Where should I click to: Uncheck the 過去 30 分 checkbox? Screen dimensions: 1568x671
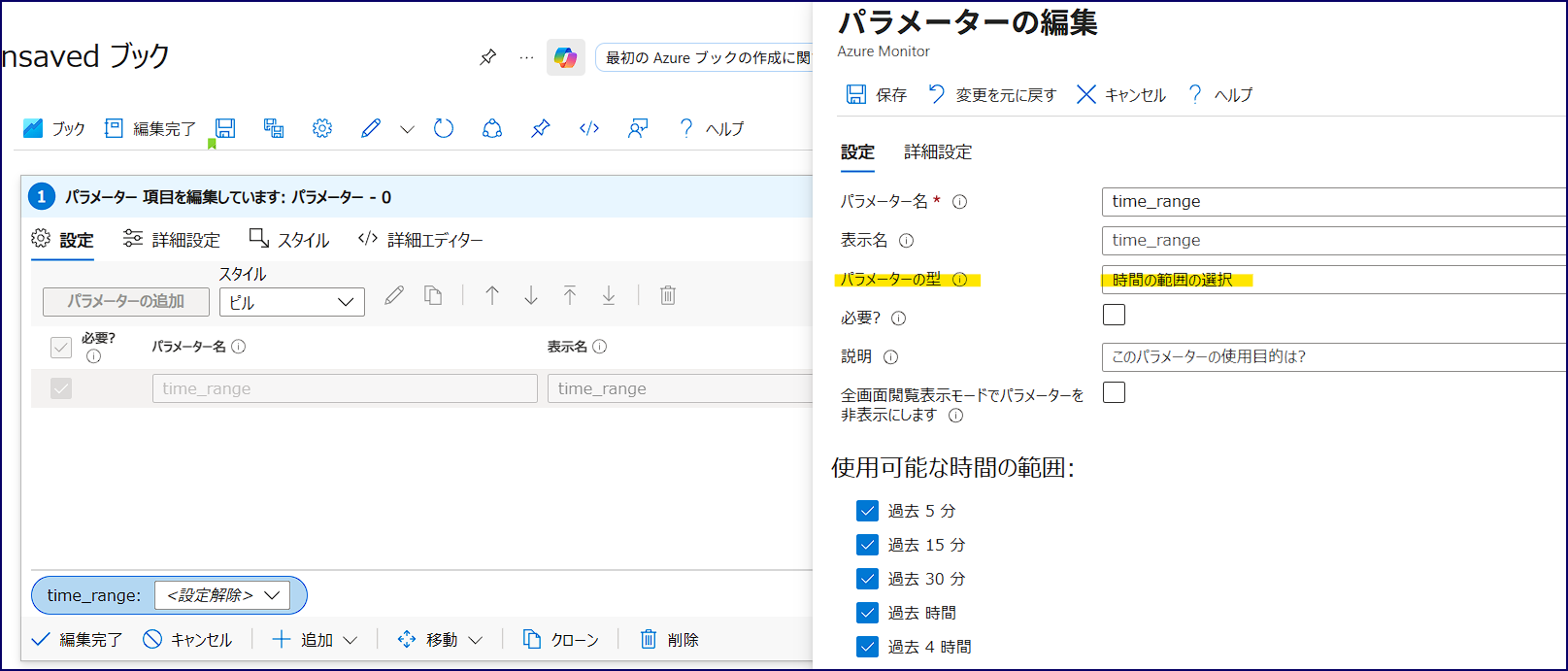tap(867, 579)
